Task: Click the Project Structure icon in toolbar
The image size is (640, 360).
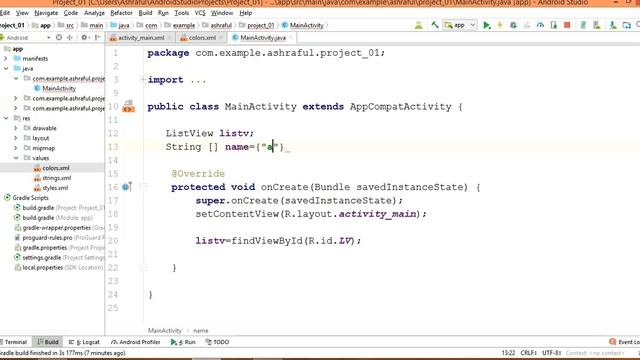Action: coord(627,25)
